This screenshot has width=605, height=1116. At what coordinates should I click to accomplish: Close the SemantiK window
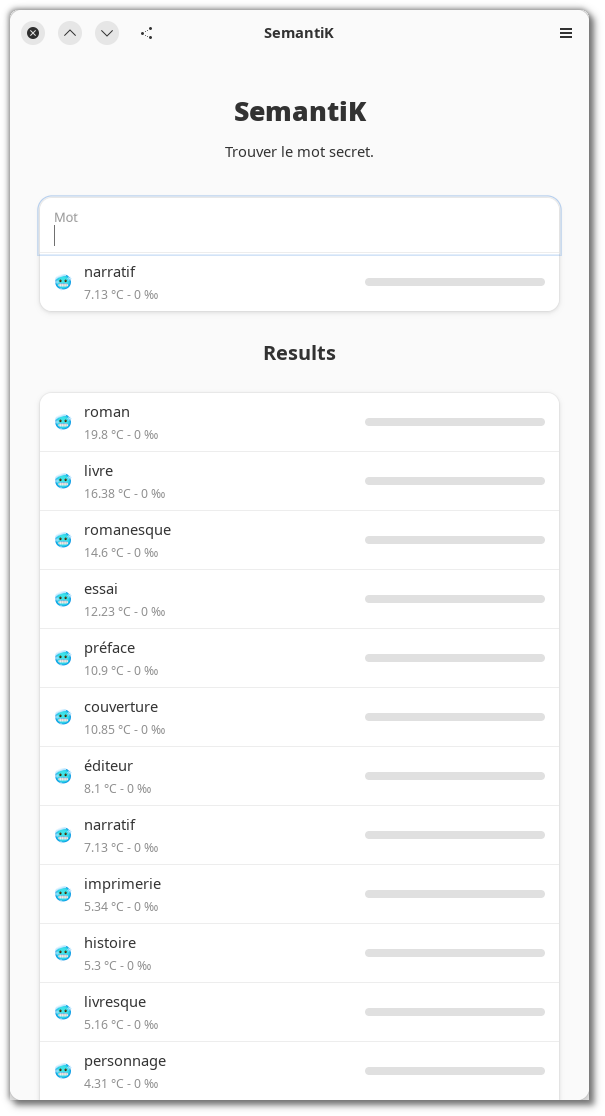[x=33, y=33]
